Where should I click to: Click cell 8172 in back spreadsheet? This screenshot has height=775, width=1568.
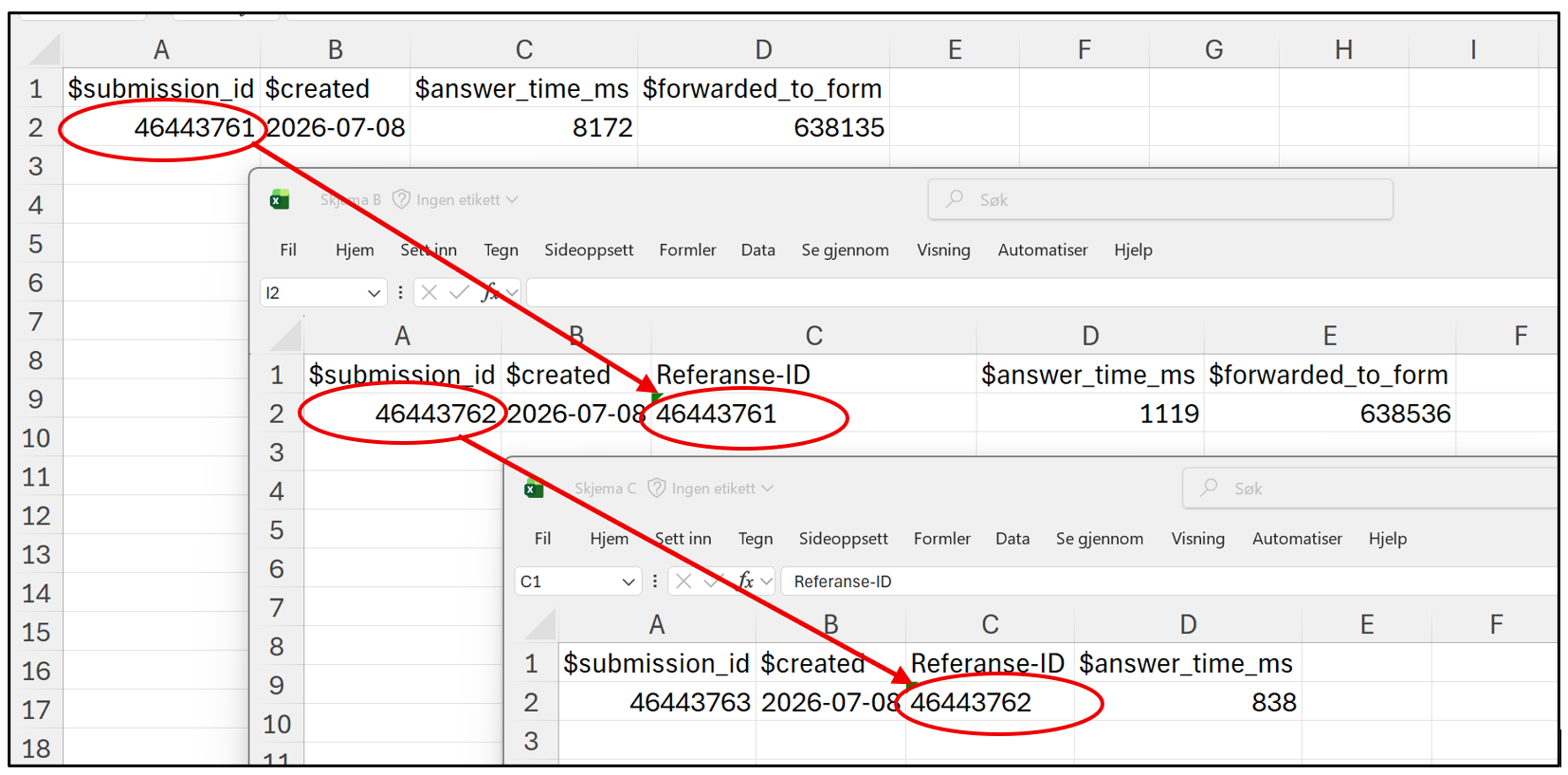[x=523, y=127]
